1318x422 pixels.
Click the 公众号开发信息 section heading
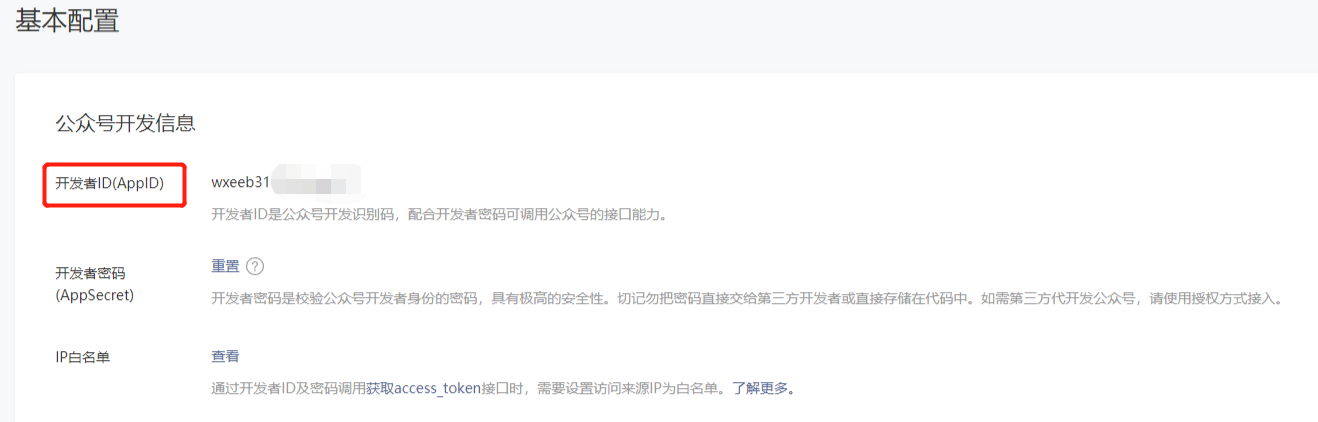[125, 123]
